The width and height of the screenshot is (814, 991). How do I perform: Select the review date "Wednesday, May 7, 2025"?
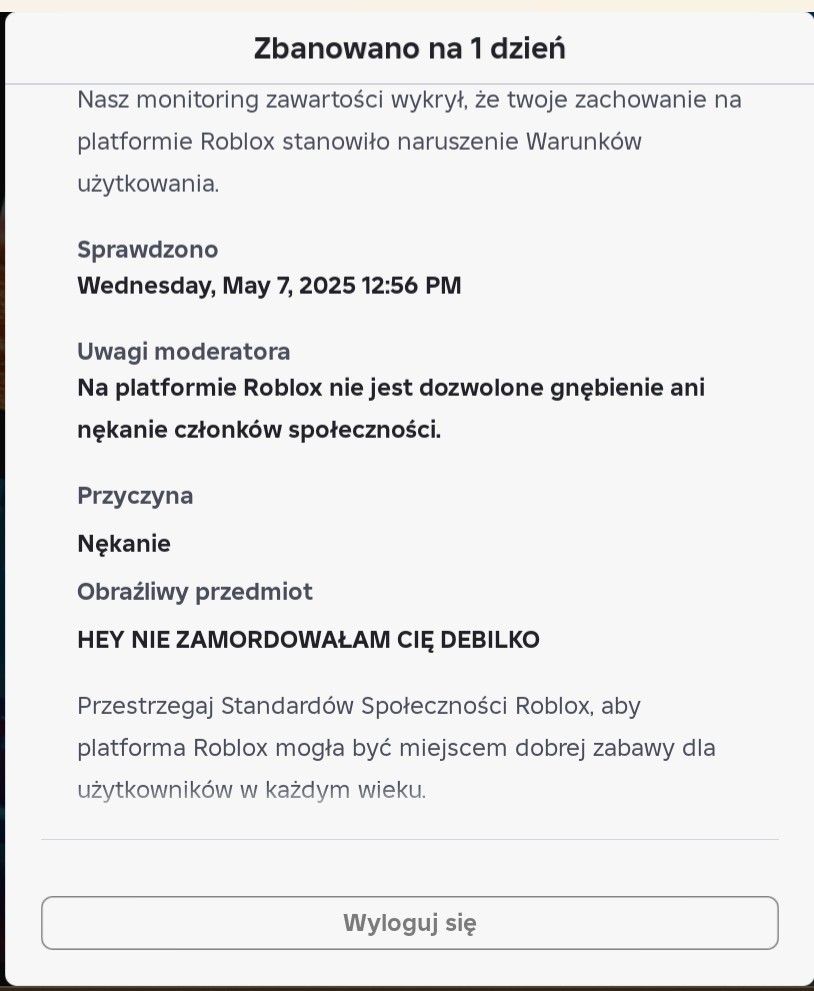tap(216, 286)
